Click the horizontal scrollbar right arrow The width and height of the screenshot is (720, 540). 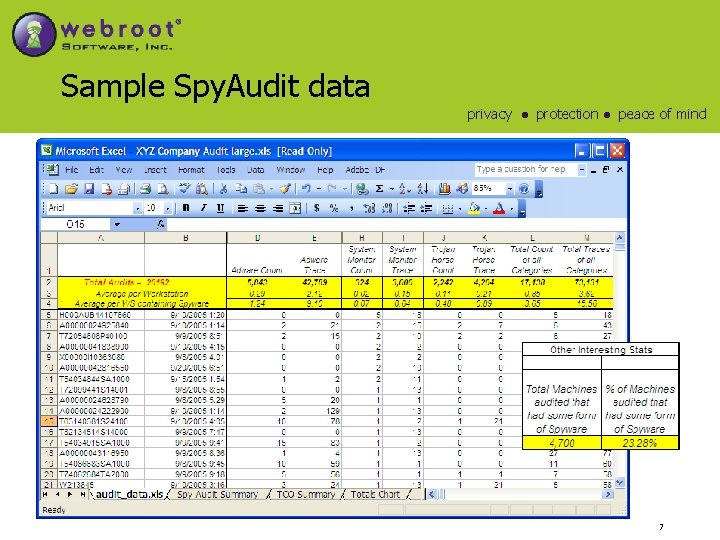[x=608, y=495]
